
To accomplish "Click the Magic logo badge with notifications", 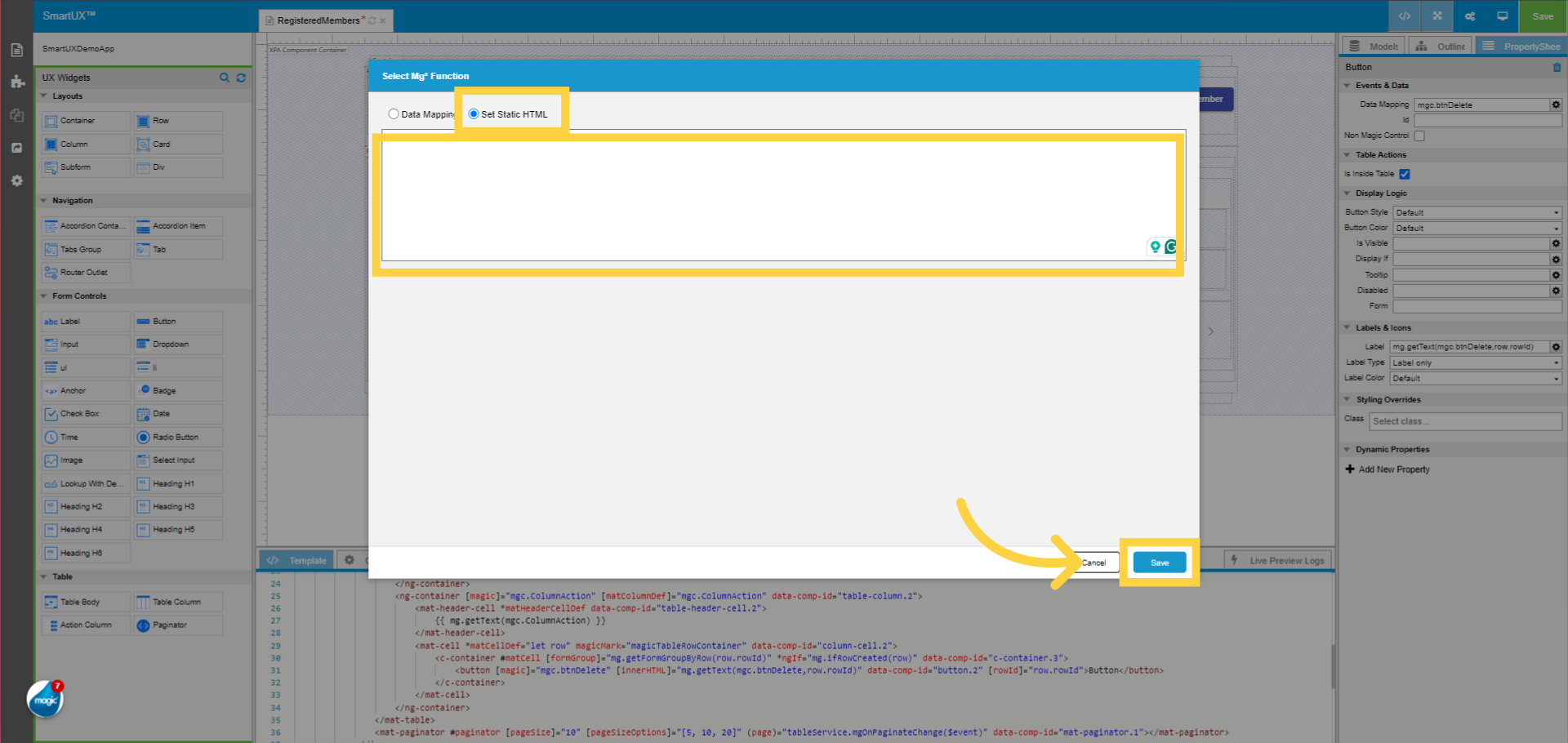I will click(46, 700).
